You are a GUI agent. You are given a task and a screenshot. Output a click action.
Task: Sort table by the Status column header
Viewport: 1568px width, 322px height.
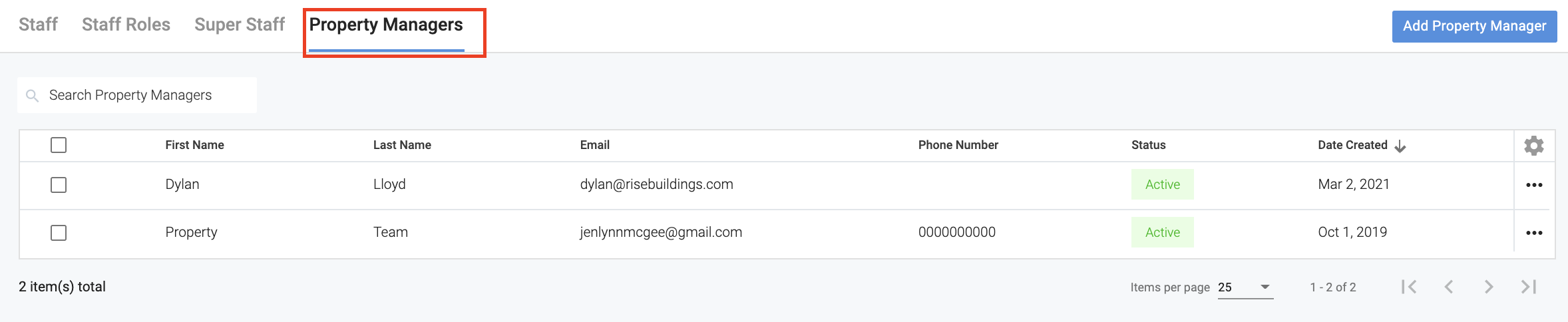(x=1148, y=145)
